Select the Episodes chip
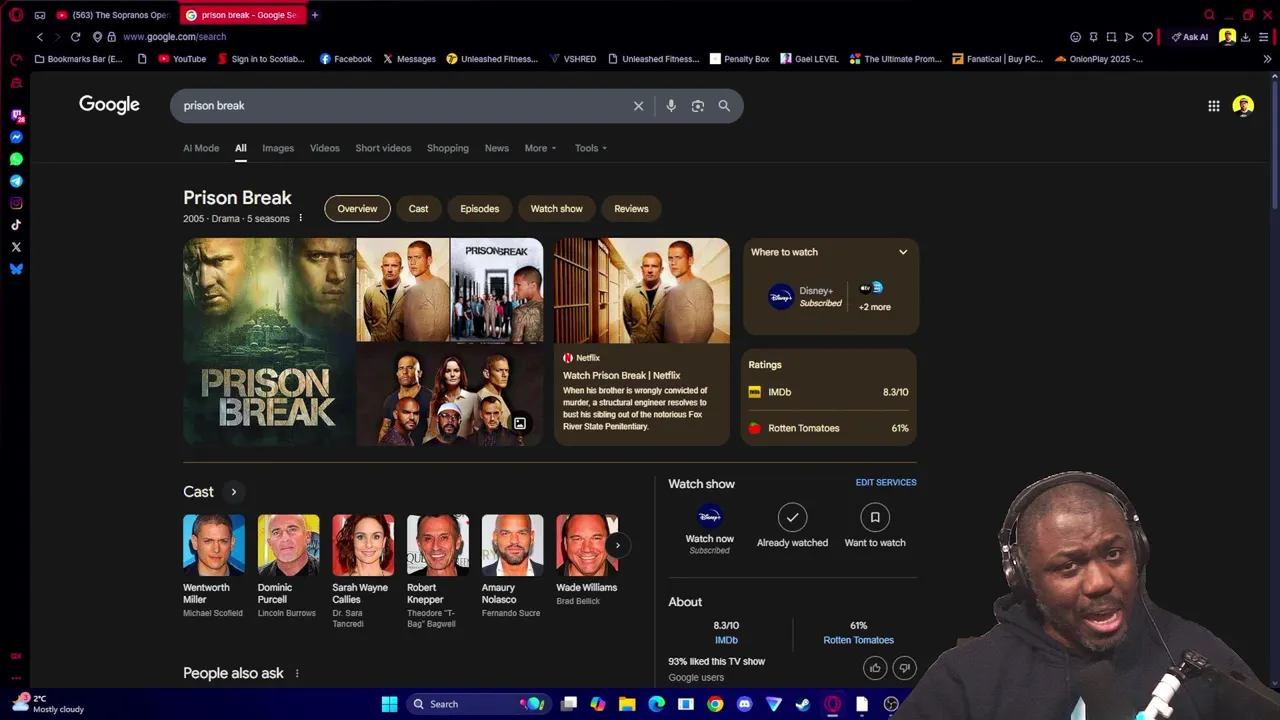 click(479, 209)
